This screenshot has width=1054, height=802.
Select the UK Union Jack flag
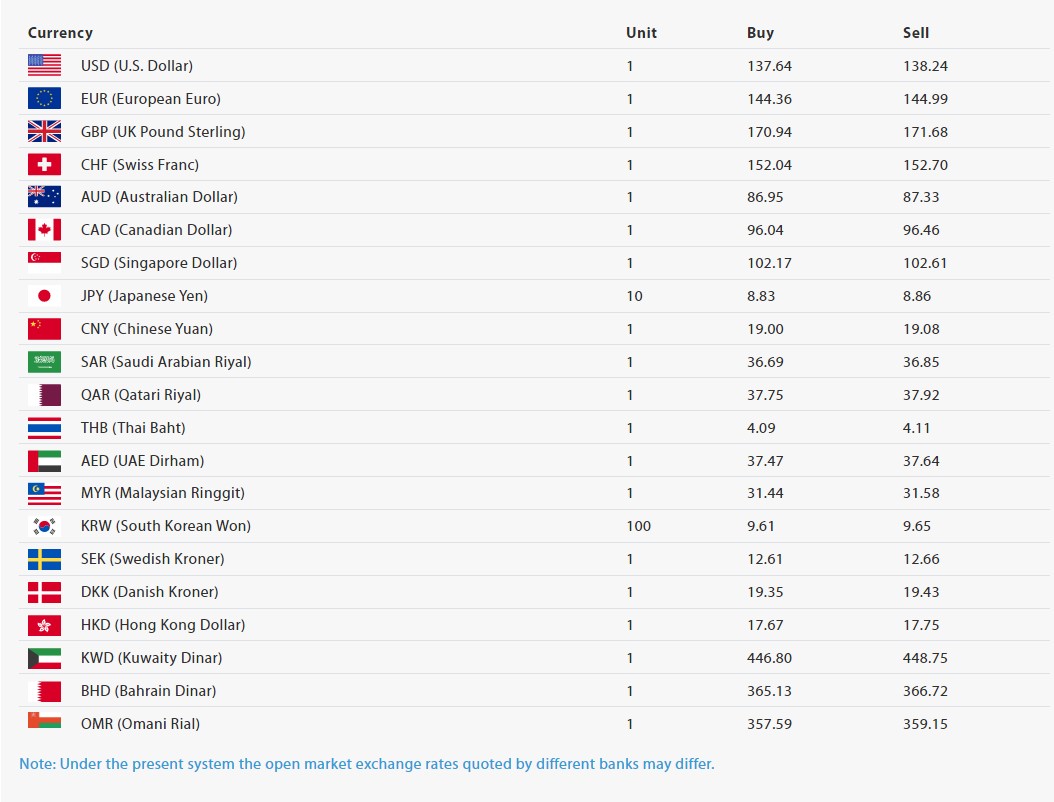44,132
